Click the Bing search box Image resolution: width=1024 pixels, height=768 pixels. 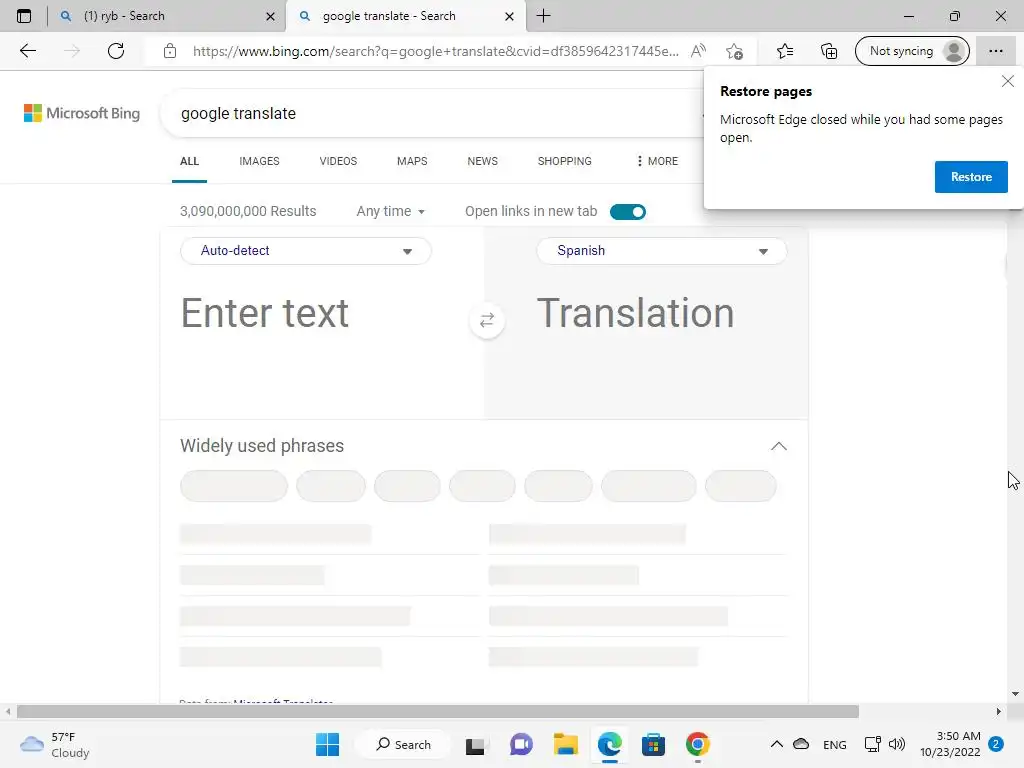click(431, 114)
